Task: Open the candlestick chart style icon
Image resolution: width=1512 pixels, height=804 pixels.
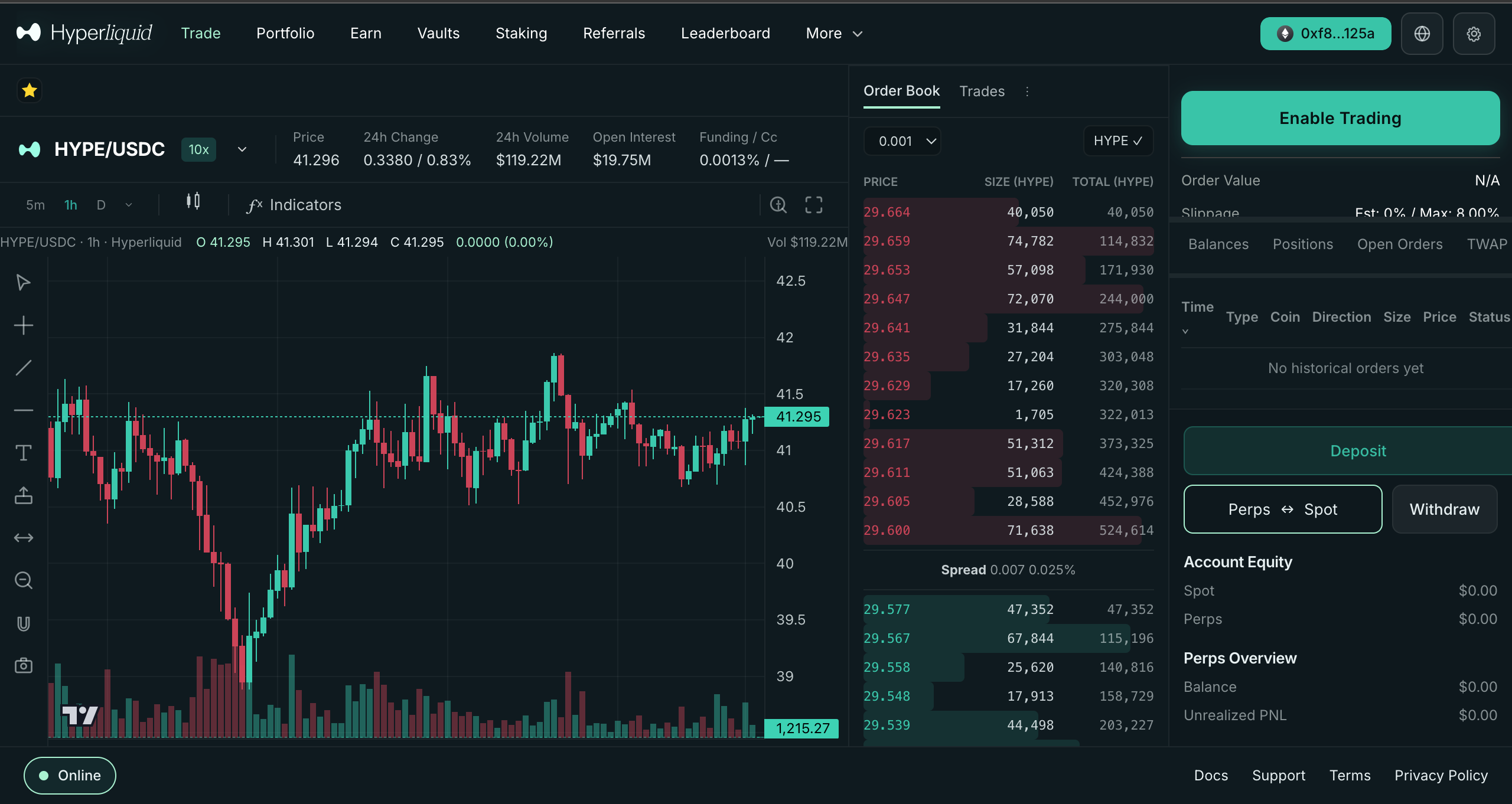Action: pyautogui.click(x=193, y=202)
